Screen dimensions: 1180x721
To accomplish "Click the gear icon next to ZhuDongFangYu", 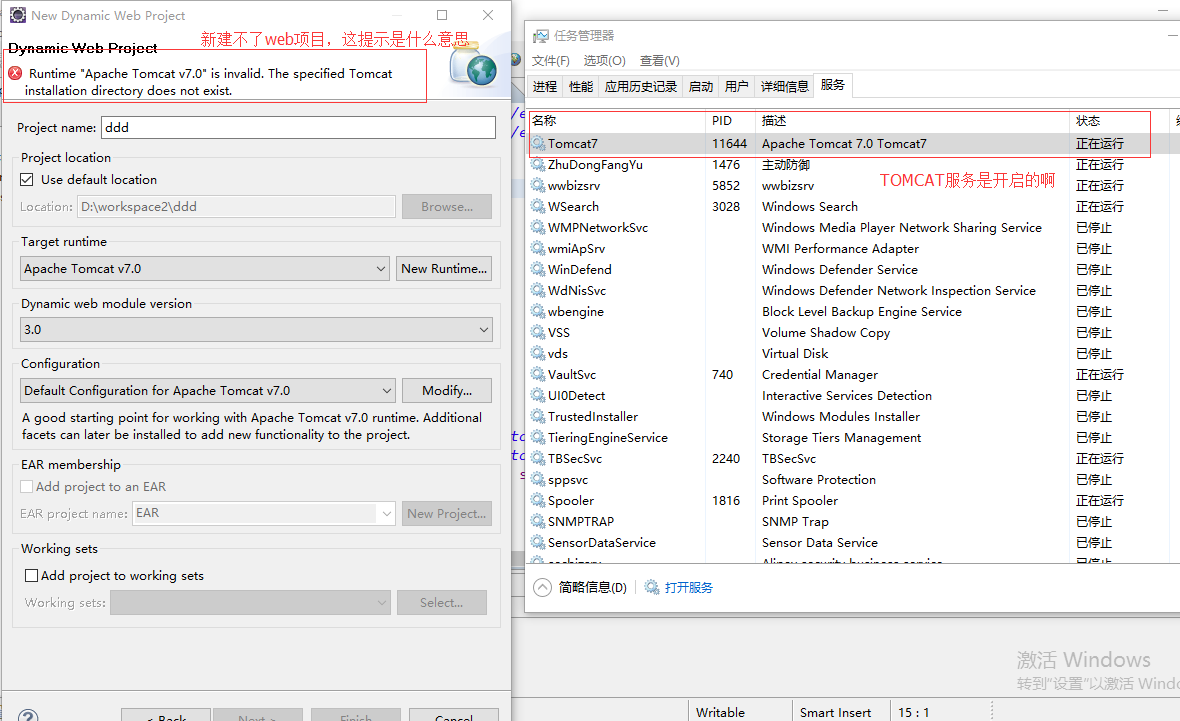I will 538,164.
